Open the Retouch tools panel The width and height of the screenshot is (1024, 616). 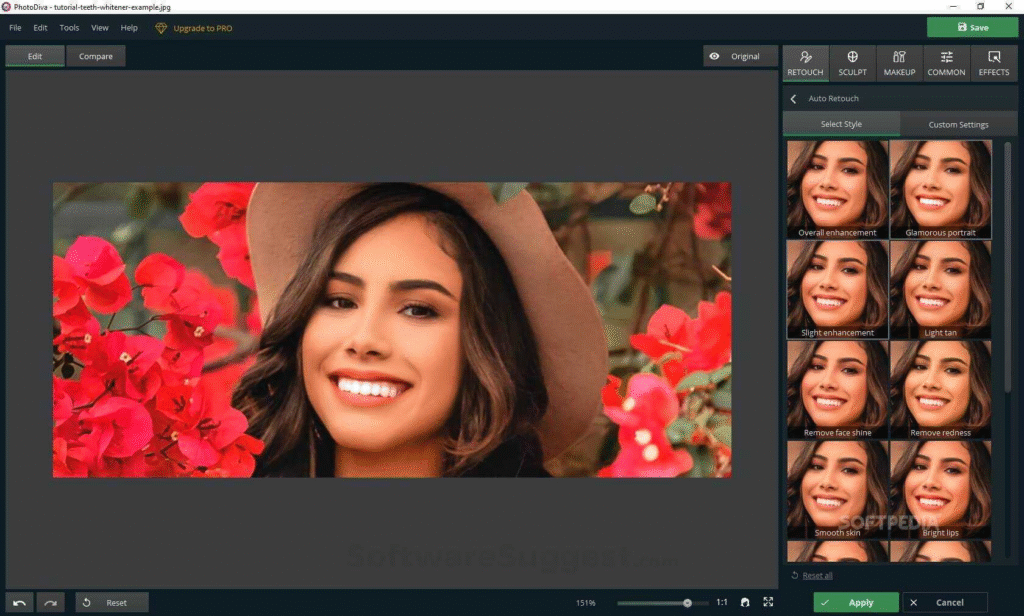805,63
